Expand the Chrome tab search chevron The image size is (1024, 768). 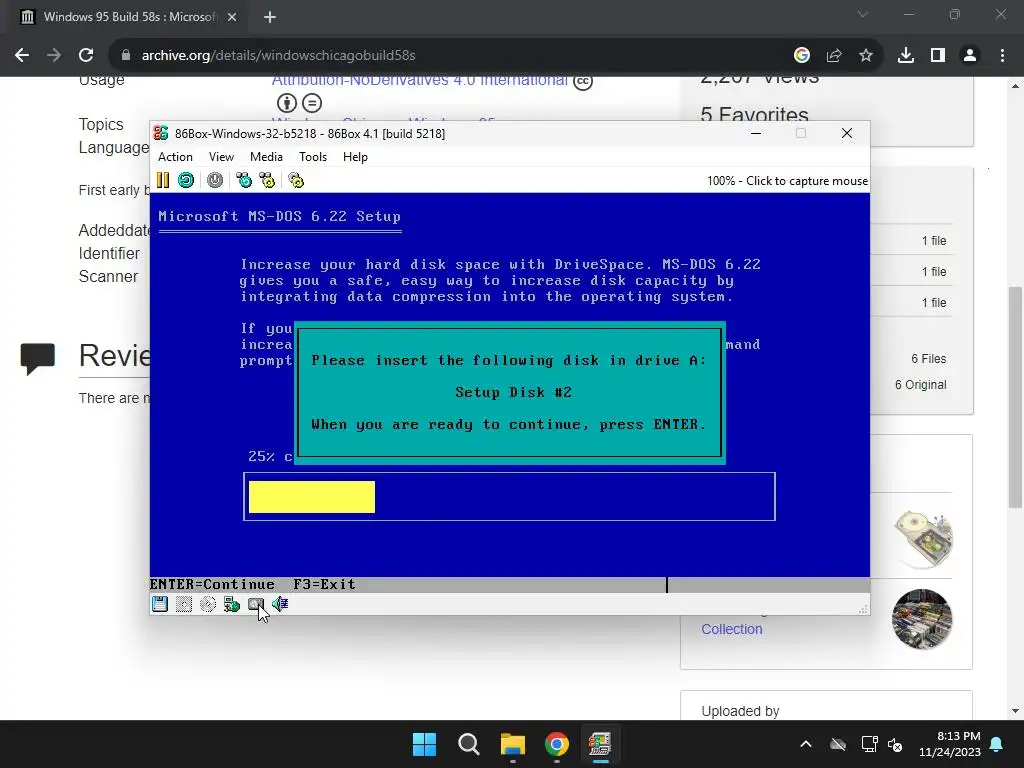coord(863,14)
